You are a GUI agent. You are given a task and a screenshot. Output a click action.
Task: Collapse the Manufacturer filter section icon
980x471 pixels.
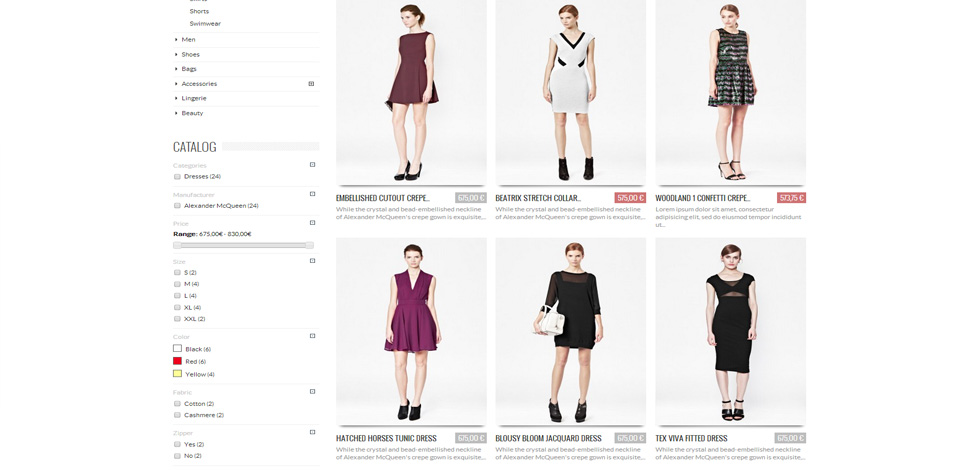pyautogui.click(x=312, y=194)
